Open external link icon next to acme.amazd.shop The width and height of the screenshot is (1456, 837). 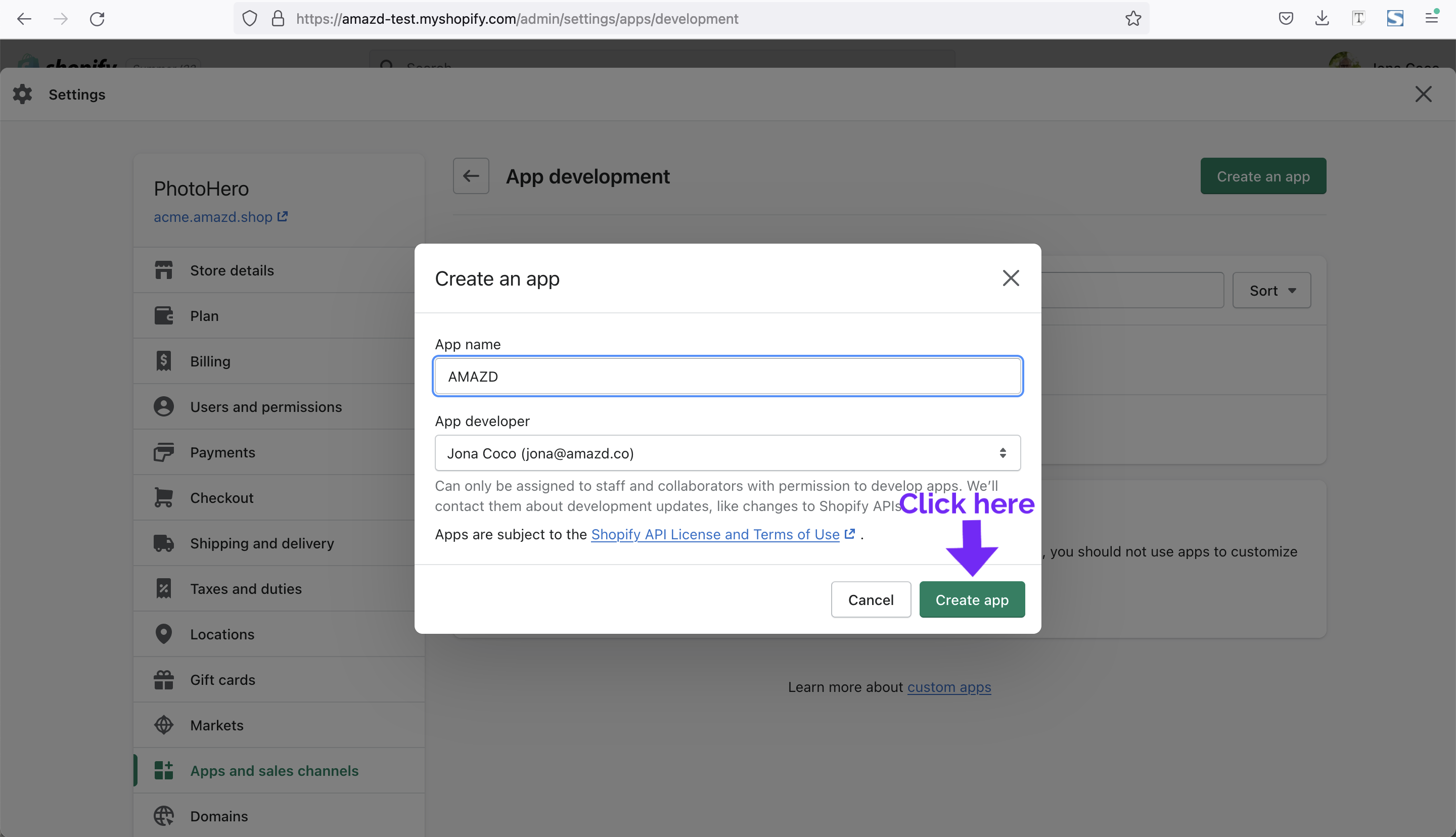tap(282, 217)
